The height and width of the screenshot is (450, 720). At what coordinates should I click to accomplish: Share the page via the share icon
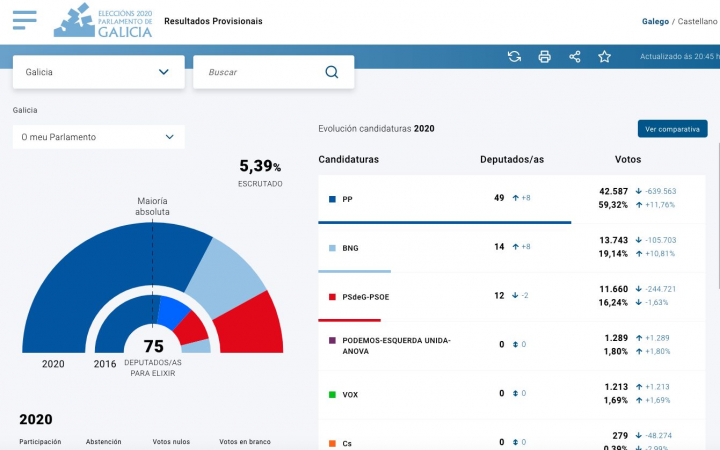click(x=574, y=57)
